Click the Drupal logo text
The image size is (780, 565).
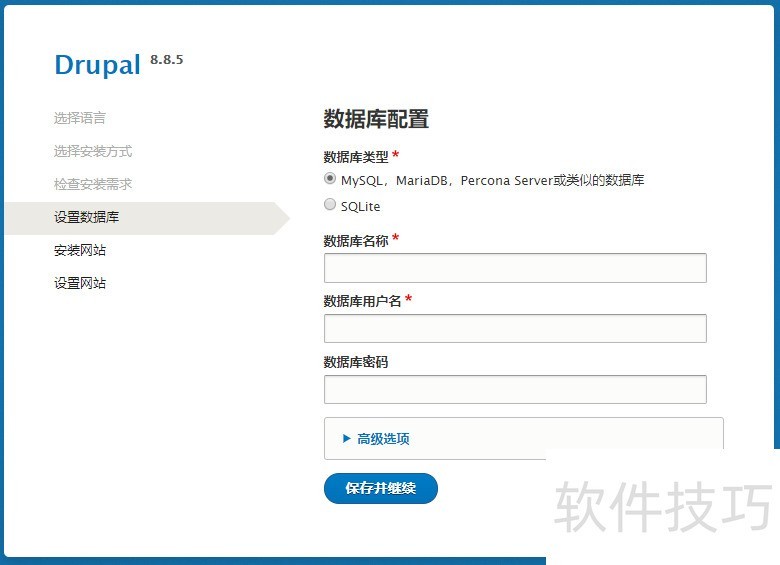tap(98, 65)
